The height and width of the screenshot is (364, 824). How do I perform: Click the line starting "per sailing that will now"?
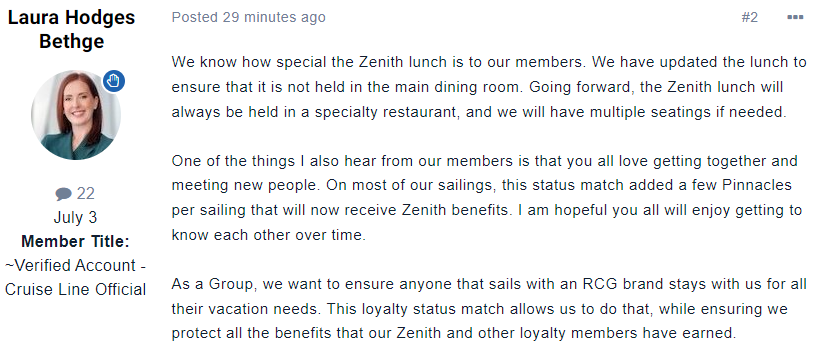pyautogui.click(x=487, y=211)
